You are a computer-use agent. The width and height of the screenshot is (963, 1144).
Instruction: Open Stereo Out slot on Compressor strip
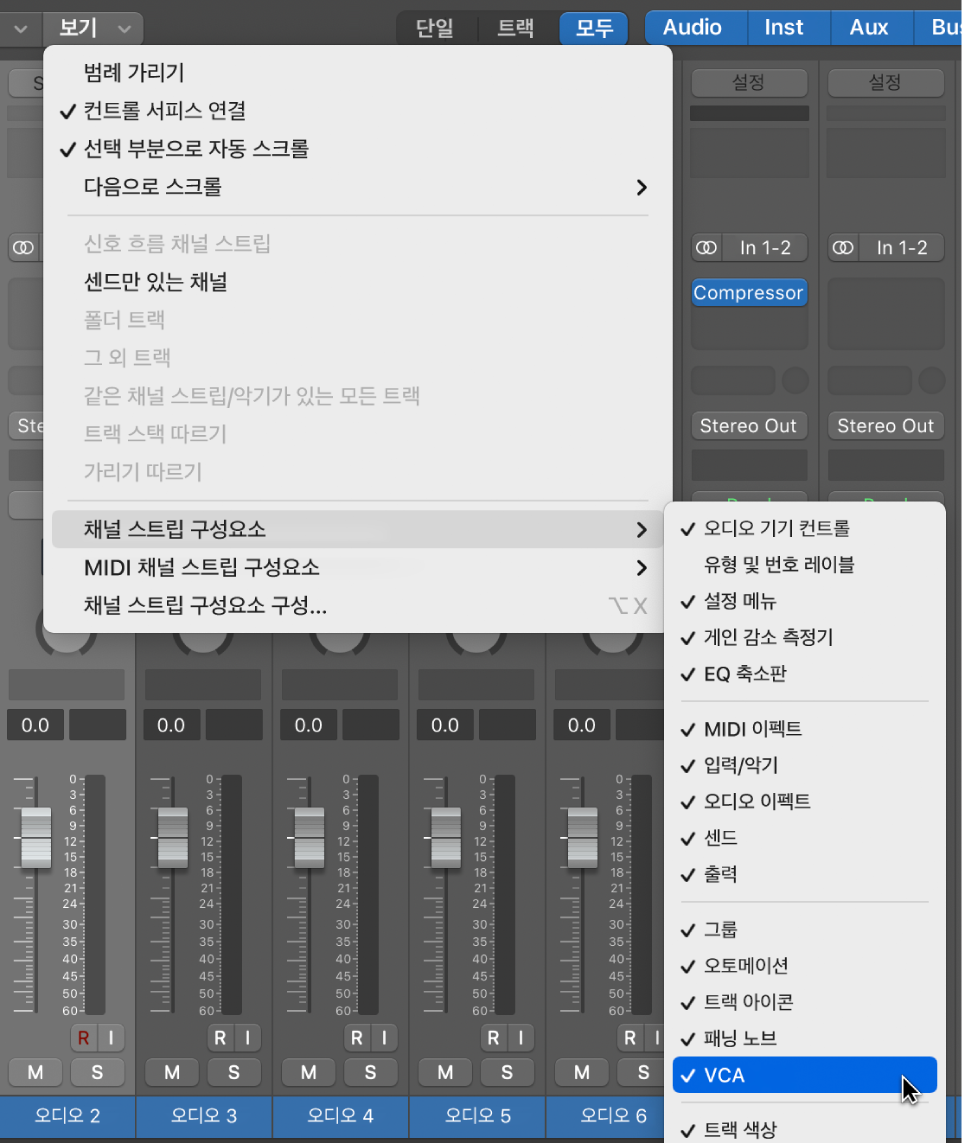click(749, 426)
